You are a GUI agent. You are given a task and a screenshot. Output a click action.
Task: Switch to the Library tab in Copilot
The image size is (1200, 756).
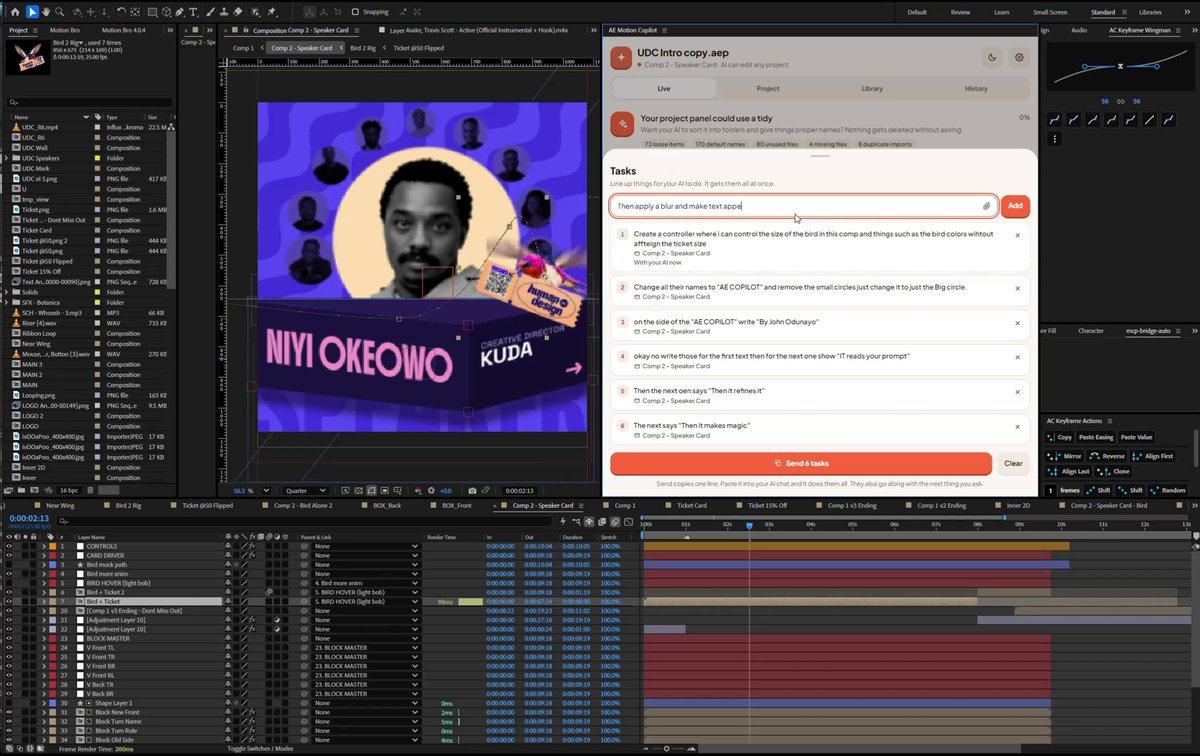(872, 88)
